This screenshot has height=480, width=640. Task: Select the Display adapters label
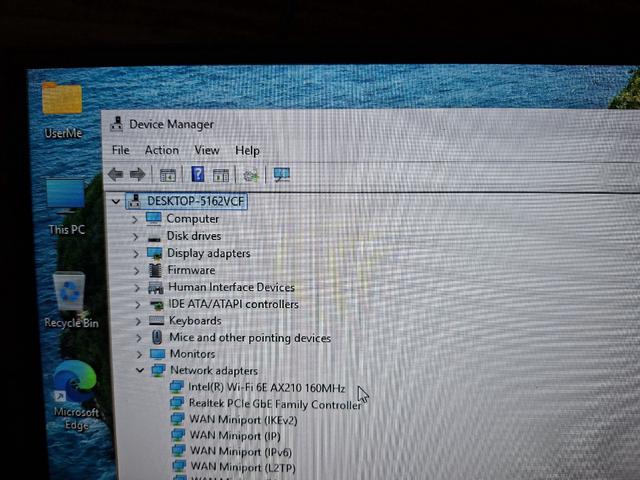(x=209, y=253)
